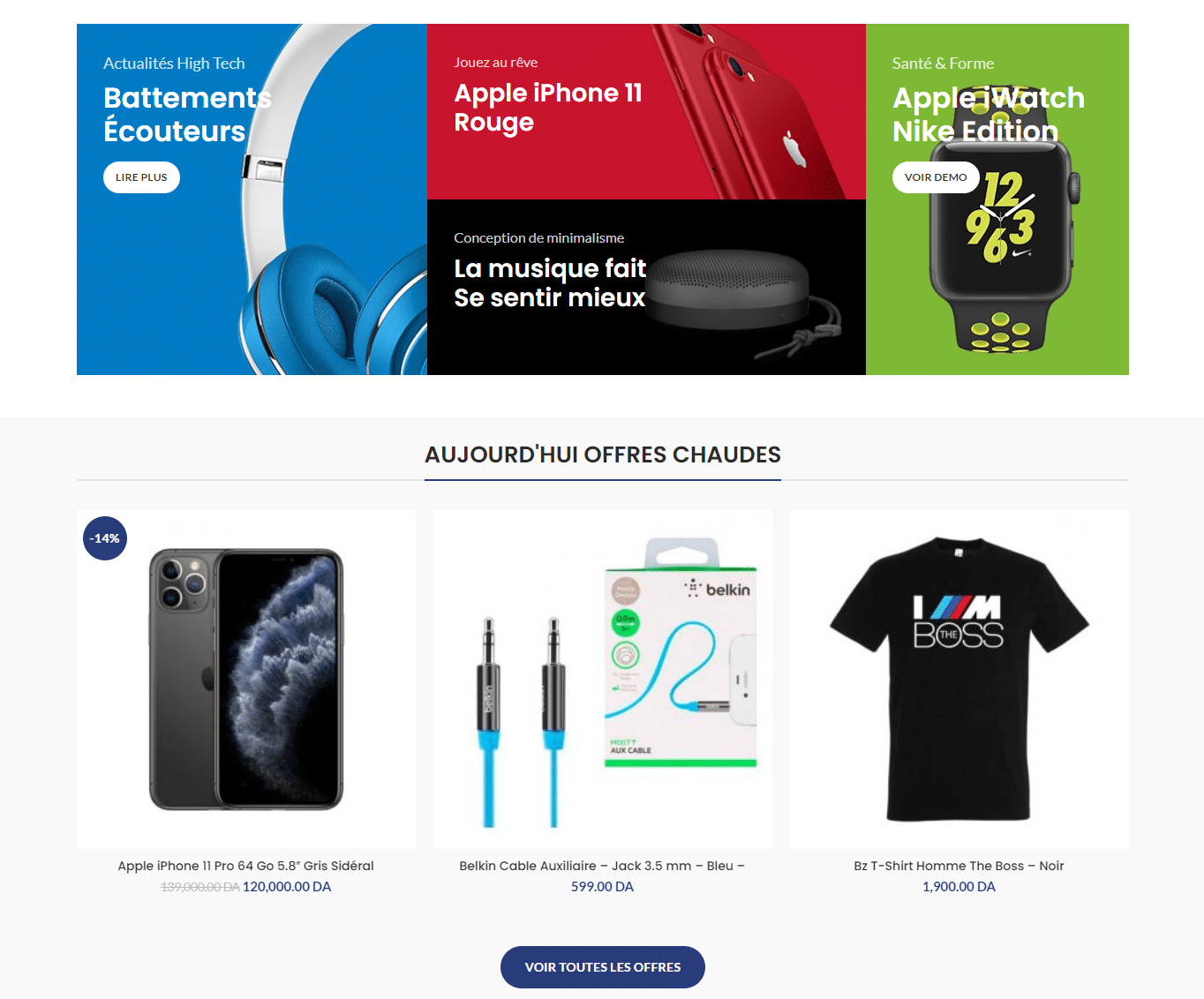Click the 120,000.00 DA sale price
The height and width of the screenshot is (999, 1204).
[x=287, y=887]
